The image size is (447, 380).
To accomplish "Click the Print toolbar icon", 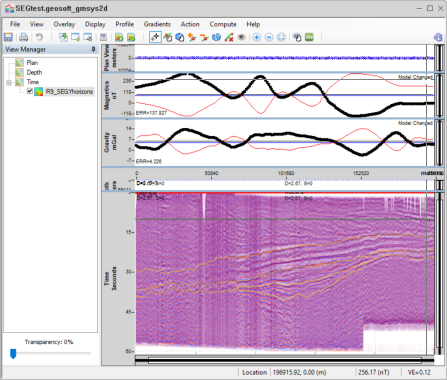I will point(23,37).
